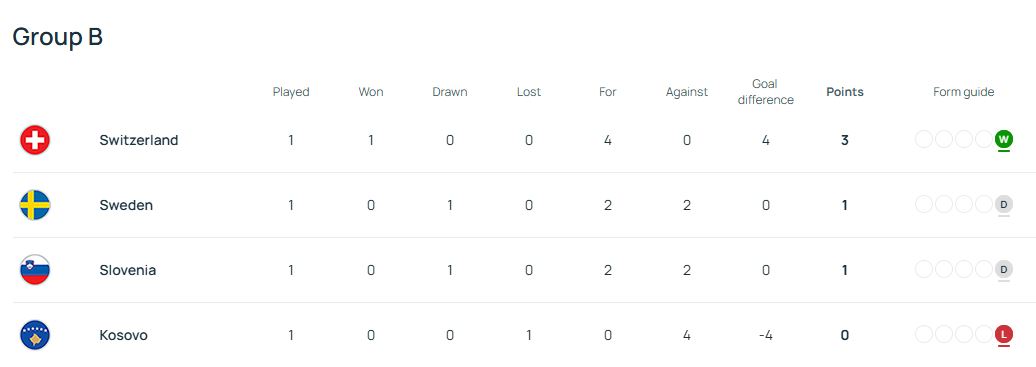The height and width of the screenshot is (367, 1036).
Task: Select Kosovo's red L form badge
Action: coord(1004,335)
